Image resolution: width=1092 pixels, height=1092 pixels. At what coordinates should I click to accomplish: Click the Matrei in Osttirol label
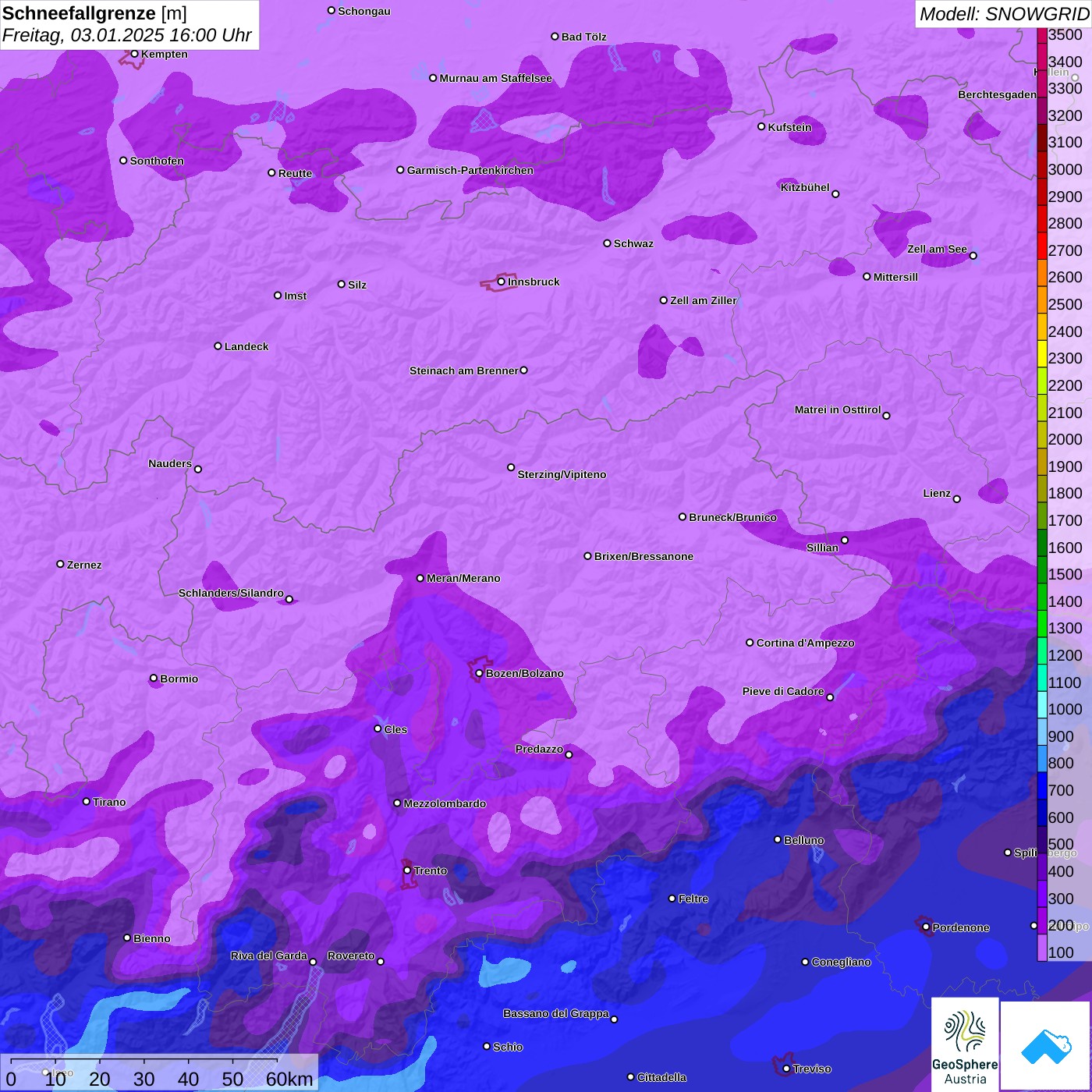(838, 409)
